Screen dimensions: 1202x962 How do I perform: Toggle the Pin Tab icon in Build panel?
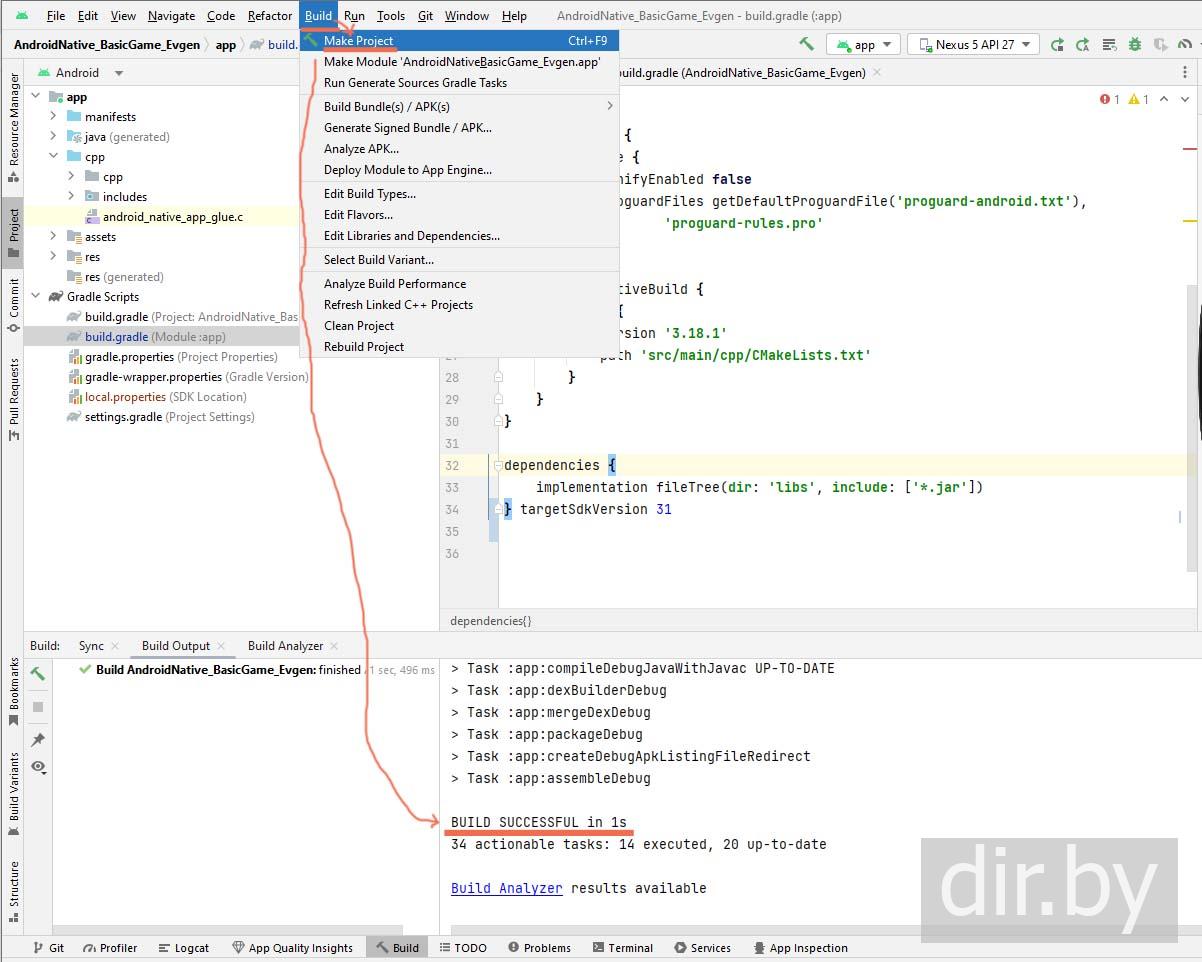[38, 740]
